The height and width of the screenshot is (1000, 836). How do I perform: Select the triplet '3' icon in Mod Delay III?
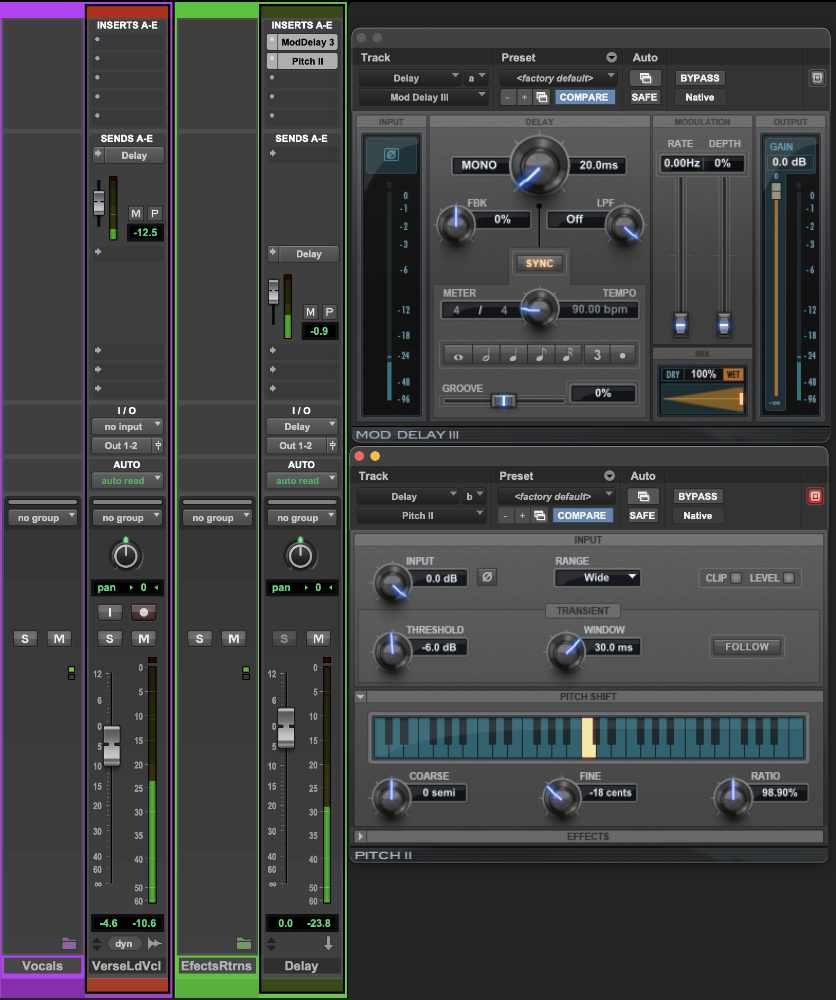(x=598, y=356)
